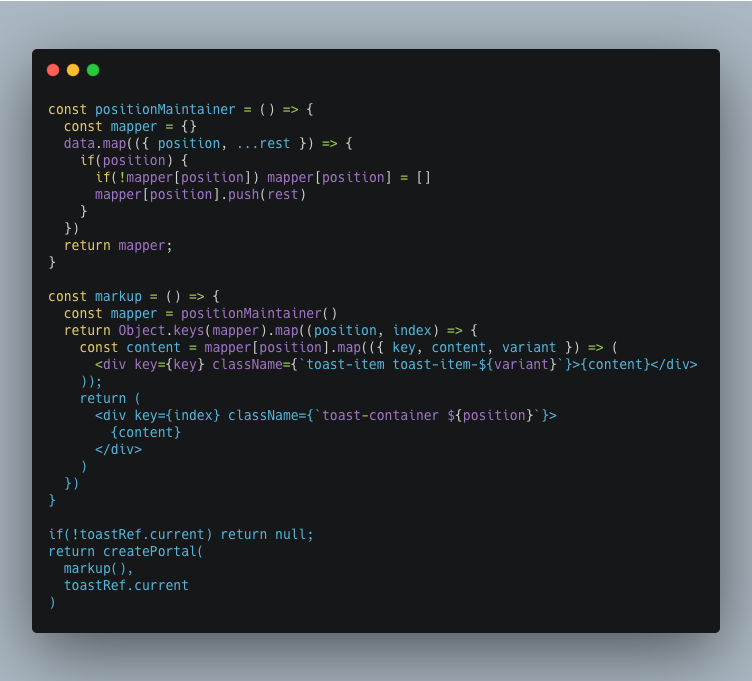Click the 'const markup' declaration
The height and width of the screenshot is (681, 752).
point(95,296)
